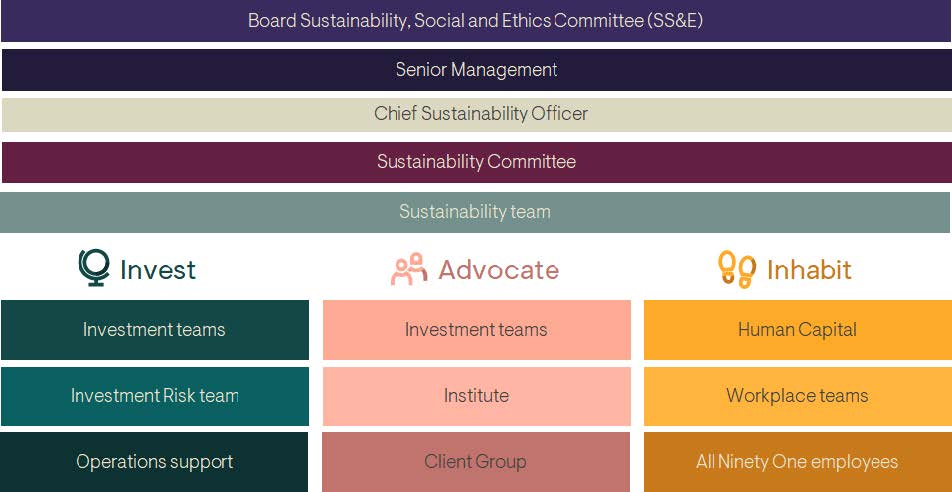Image resolution: width=952 pixels, height=492 pixels.
Task: Select Investment teams under Advocate
Action: (x=476, y=330)
